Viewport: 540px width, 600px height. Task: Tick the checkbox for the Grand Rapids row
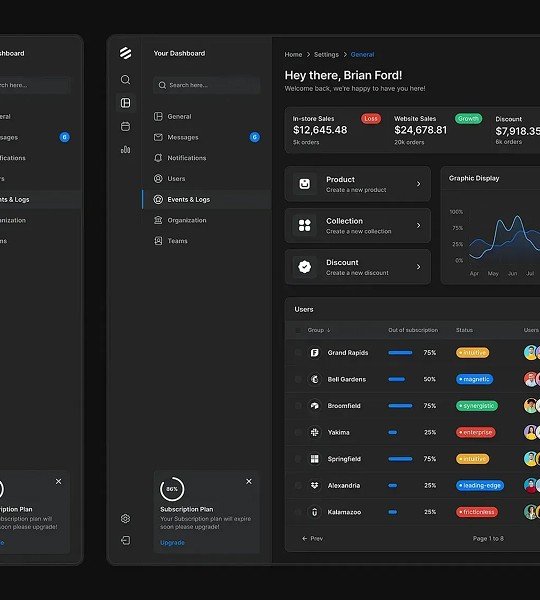pyautogui.click(x=298, y=352)
